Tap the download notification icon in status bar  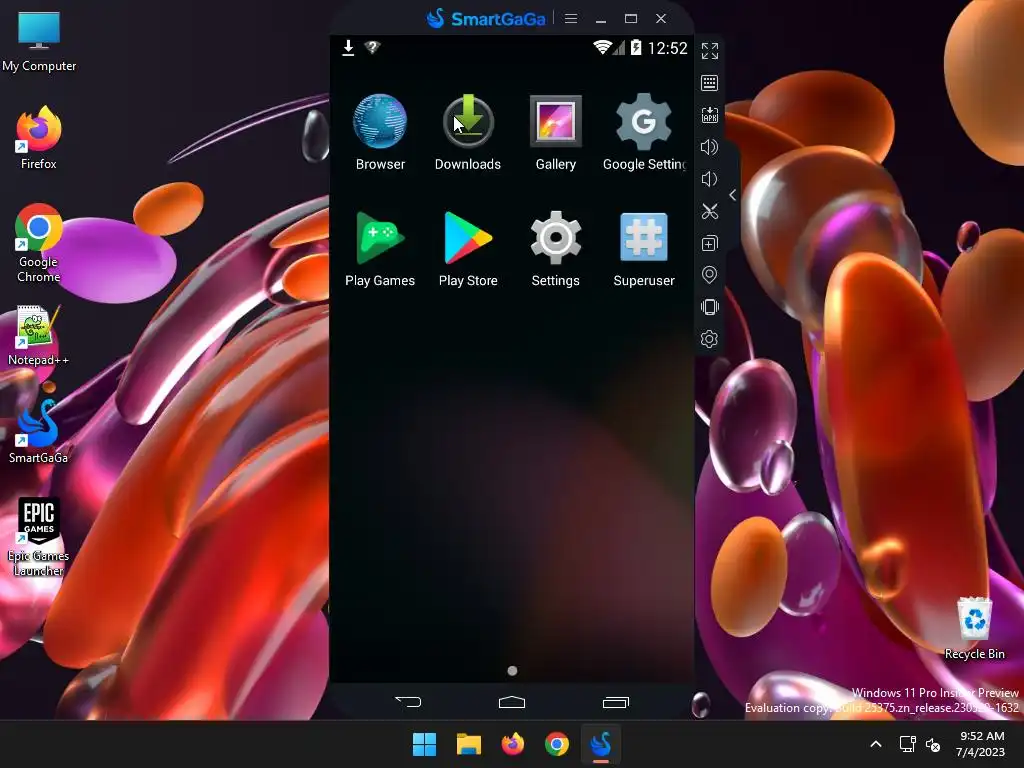pyautogui.click(x=348, y=48)
